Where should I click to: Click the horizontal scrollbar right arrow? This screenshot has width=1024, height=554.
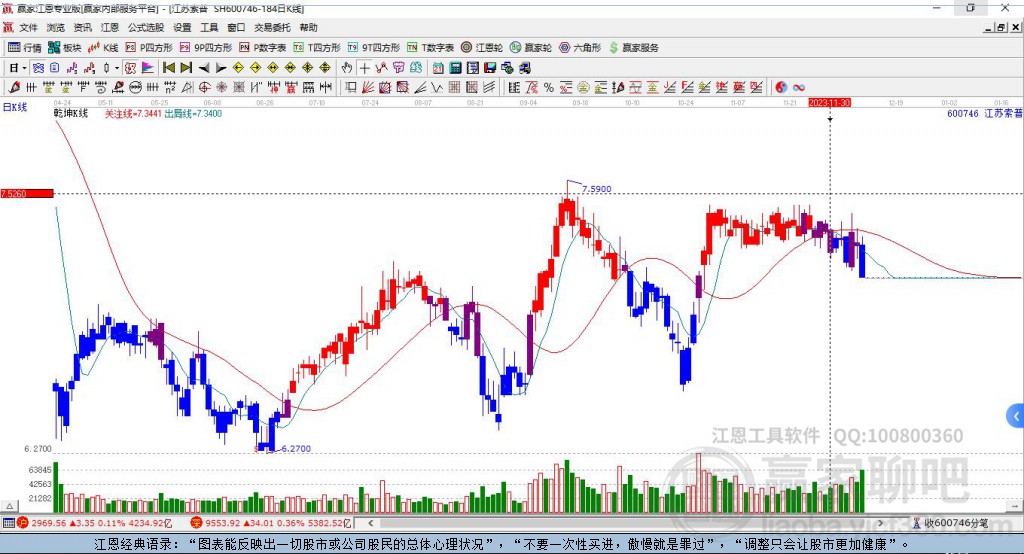click(880, 523)
